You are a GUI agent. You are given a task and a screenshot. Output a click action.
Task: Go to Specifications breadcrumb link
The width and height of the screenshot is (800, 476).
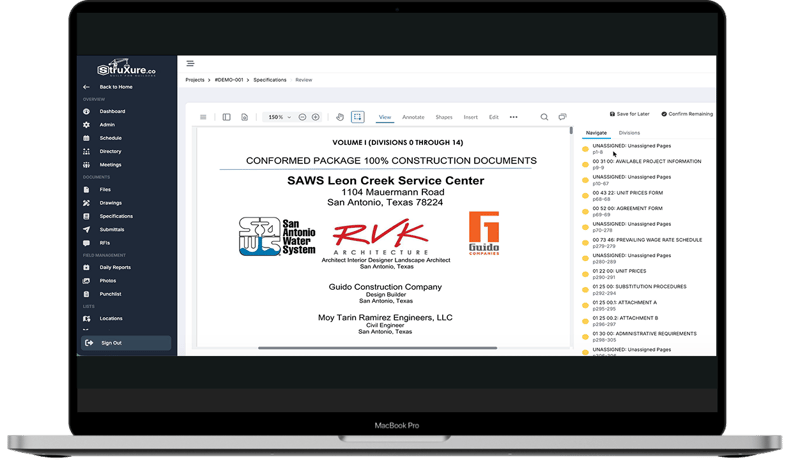click(x=270, y=80)
